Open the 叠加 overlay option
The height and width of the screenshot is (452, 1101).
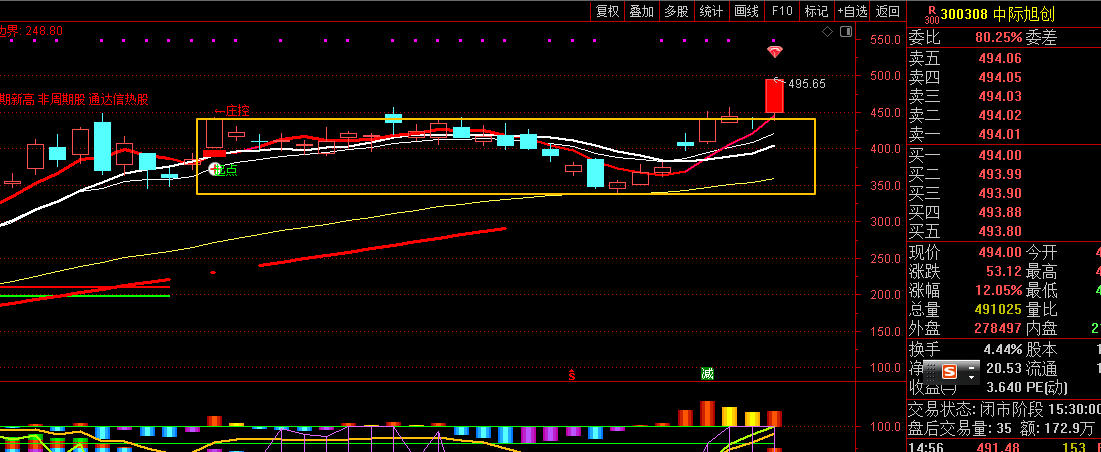coord(642,11)
